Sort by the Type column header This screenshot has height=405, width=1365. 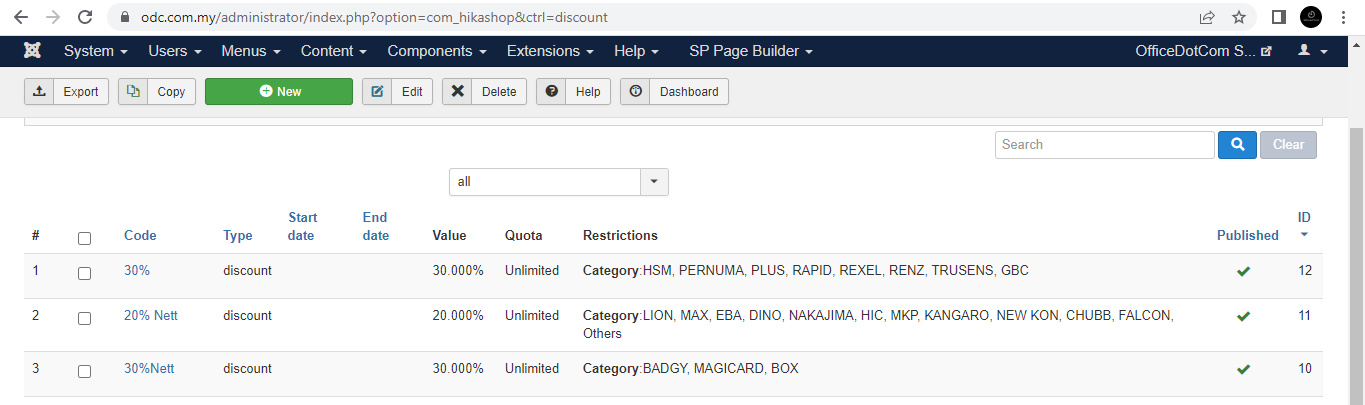click(x=238, y=236)
